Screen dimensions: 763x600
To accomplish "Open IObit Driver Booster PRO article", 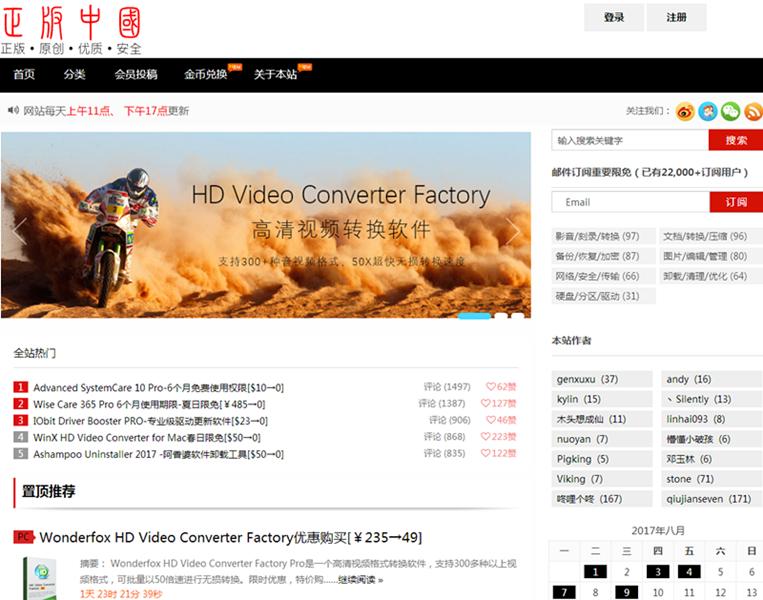I will (150, 421).
